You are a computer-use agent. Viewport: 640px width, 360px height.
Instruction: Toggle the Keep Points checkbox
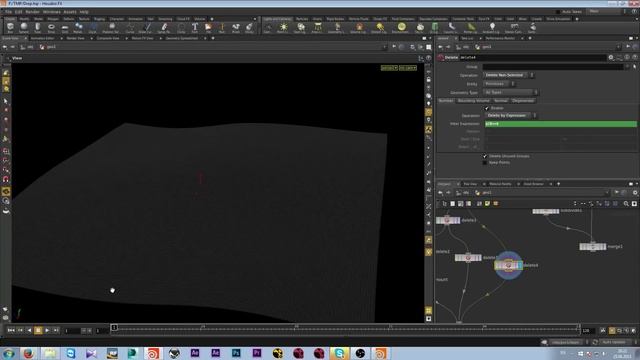(x=485, y=162)
